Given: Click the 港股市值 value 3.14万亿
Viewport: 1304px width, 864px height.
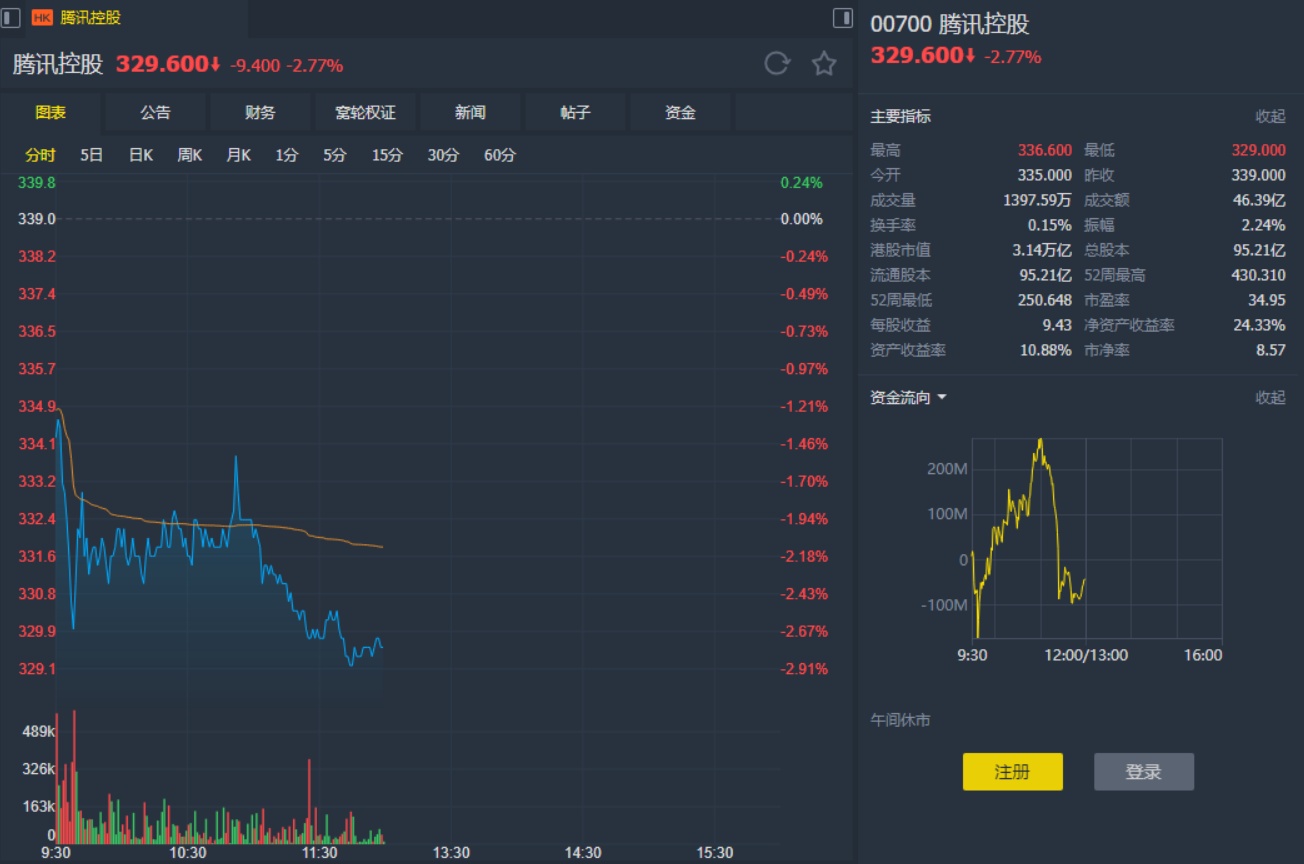Looking at the screenshot, I should point(1042,250).
